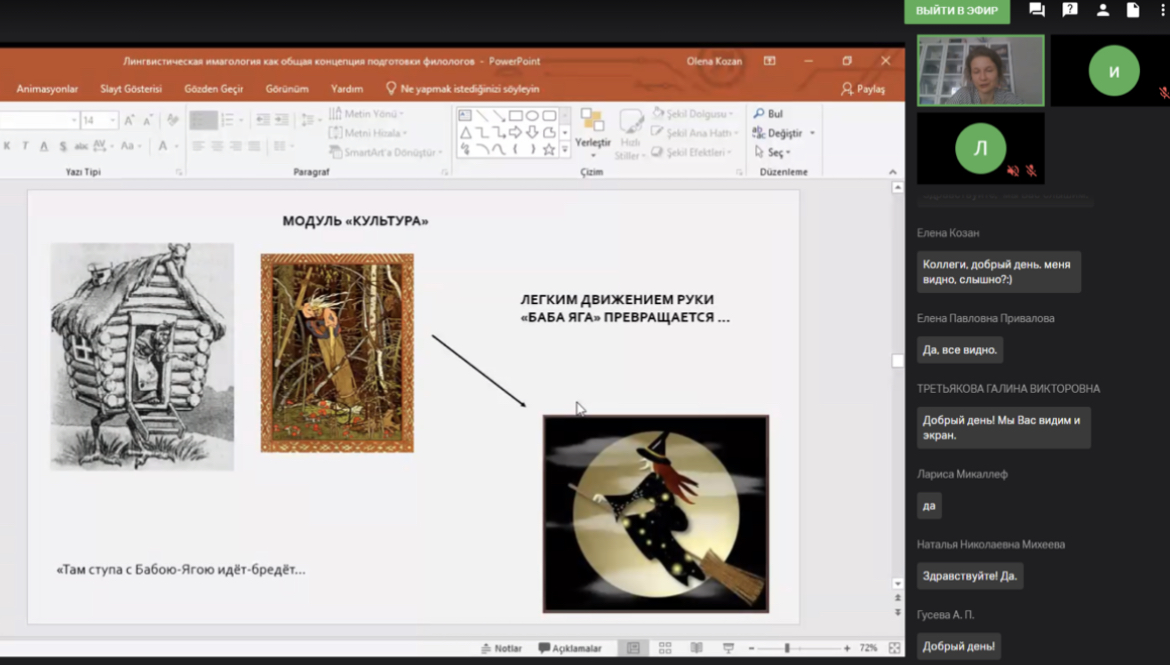This screenshot has height=665, width=1170.
Task: Click decrease font size icon
Action: point(148,120)
